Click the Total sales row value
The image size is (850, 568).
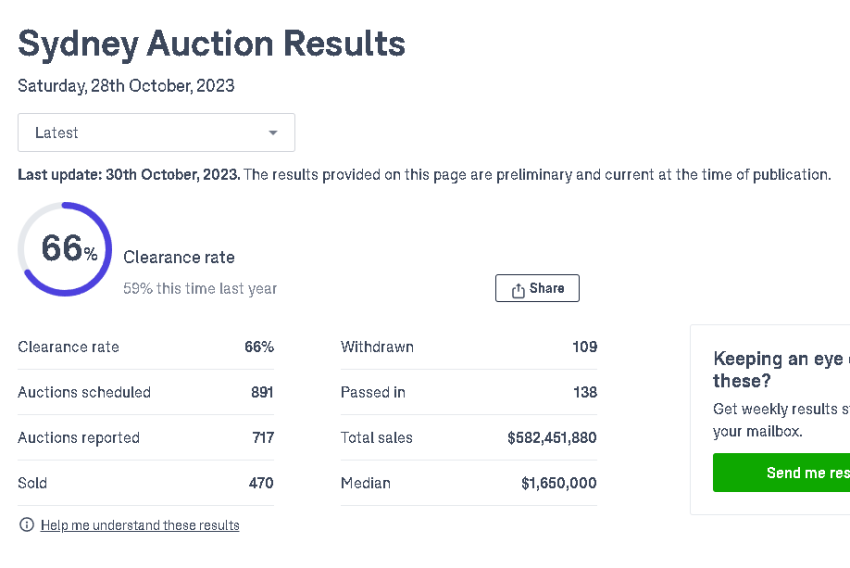click(552, 437)
